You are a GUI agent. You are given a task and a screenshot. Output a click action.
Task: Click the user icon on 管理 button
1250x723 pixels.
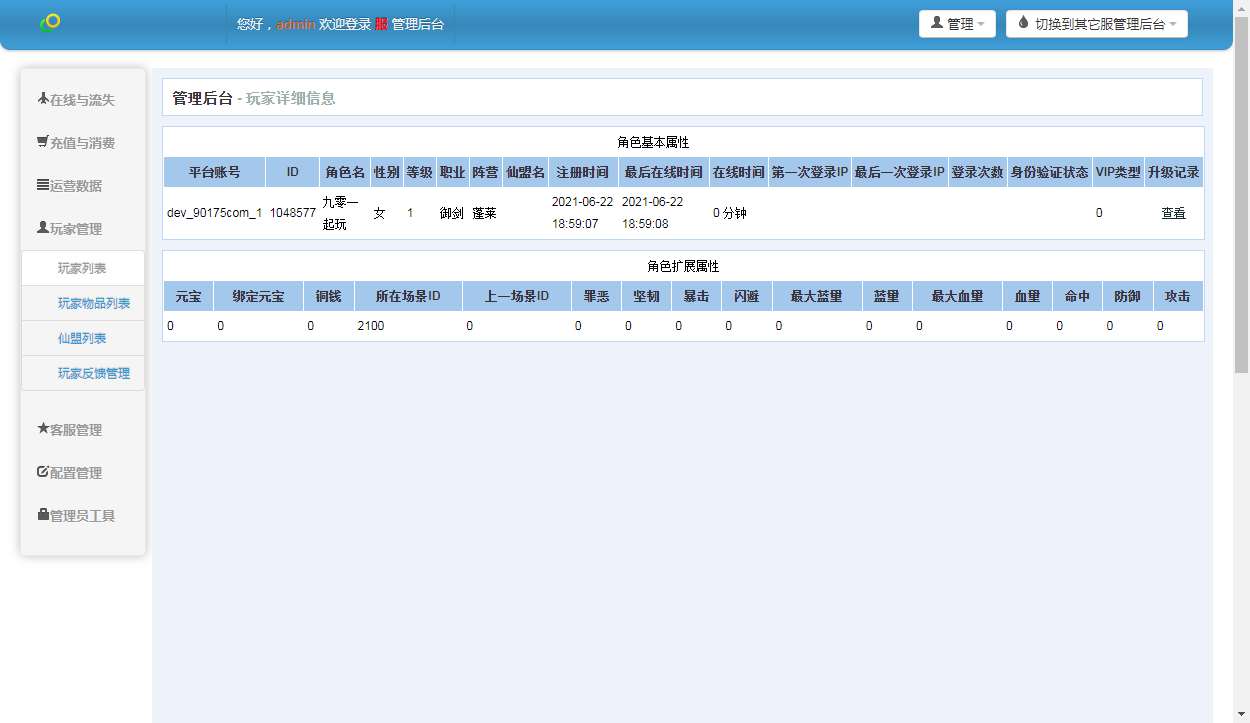[x=938, y=23]
